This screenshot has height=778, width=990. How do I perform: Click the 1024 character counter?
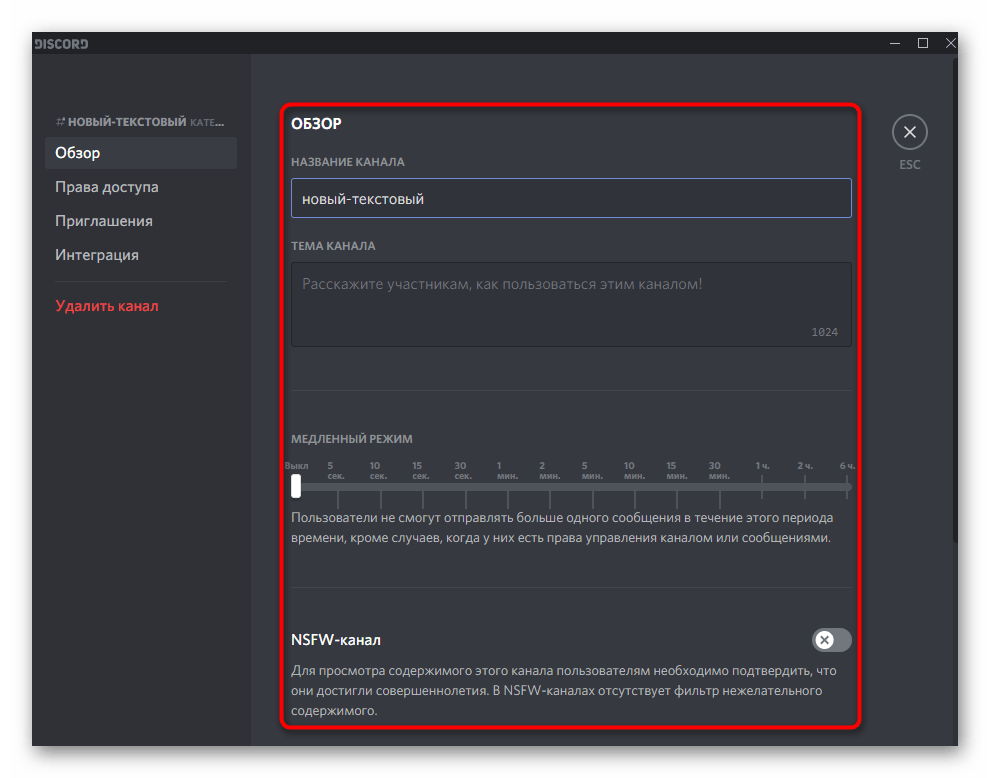click(825, 332)
